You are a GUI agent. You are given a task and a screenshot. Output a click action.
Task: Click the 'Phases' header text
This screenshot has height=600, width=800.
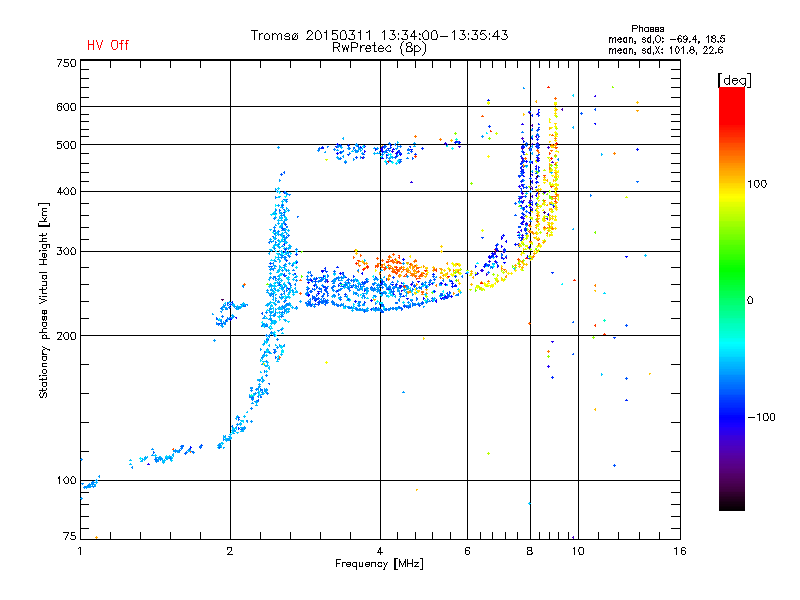[x=647, y=29]
